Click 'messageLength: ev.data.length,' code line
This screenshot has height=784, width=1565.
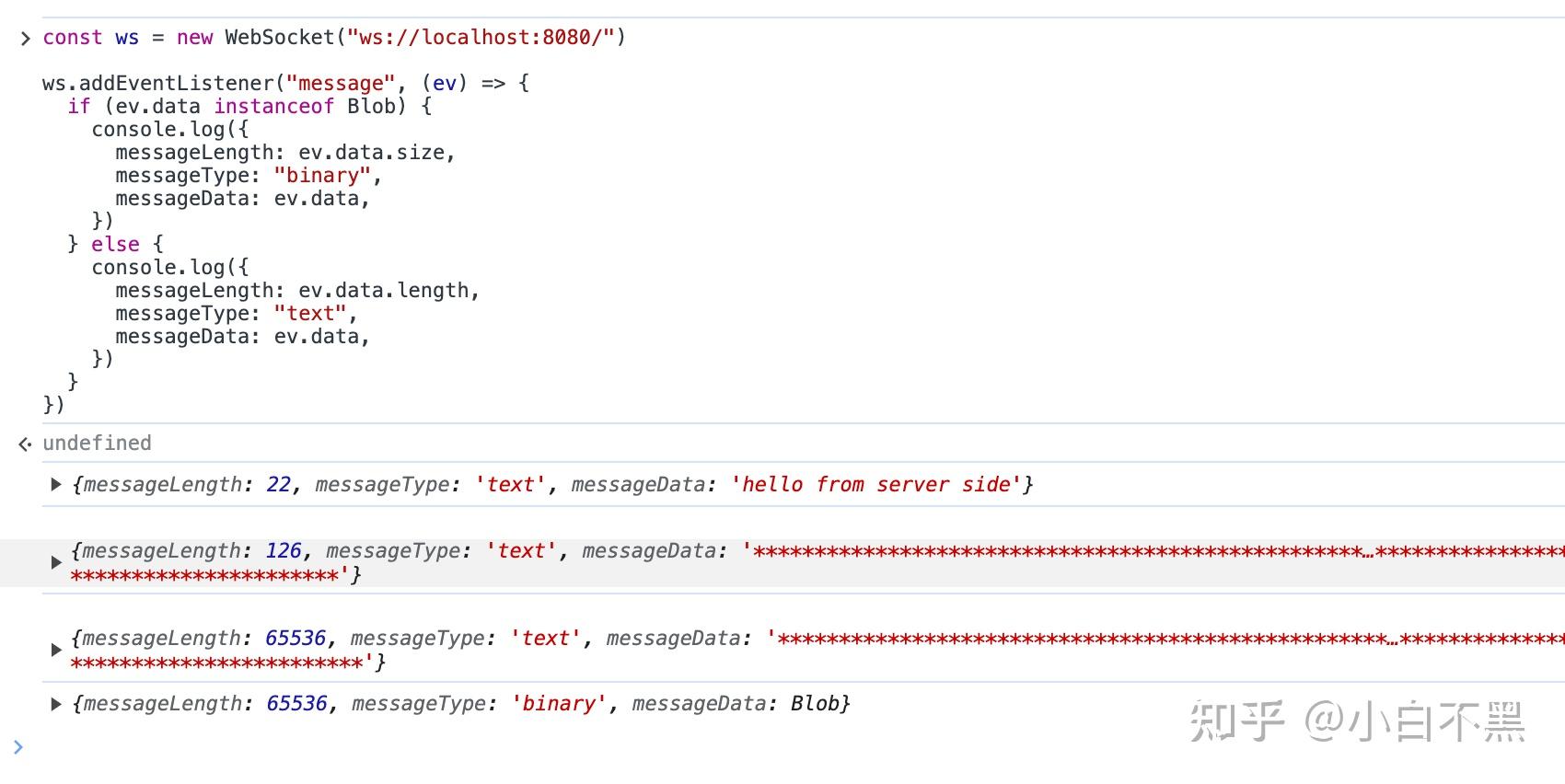click(x=297, y=291)
